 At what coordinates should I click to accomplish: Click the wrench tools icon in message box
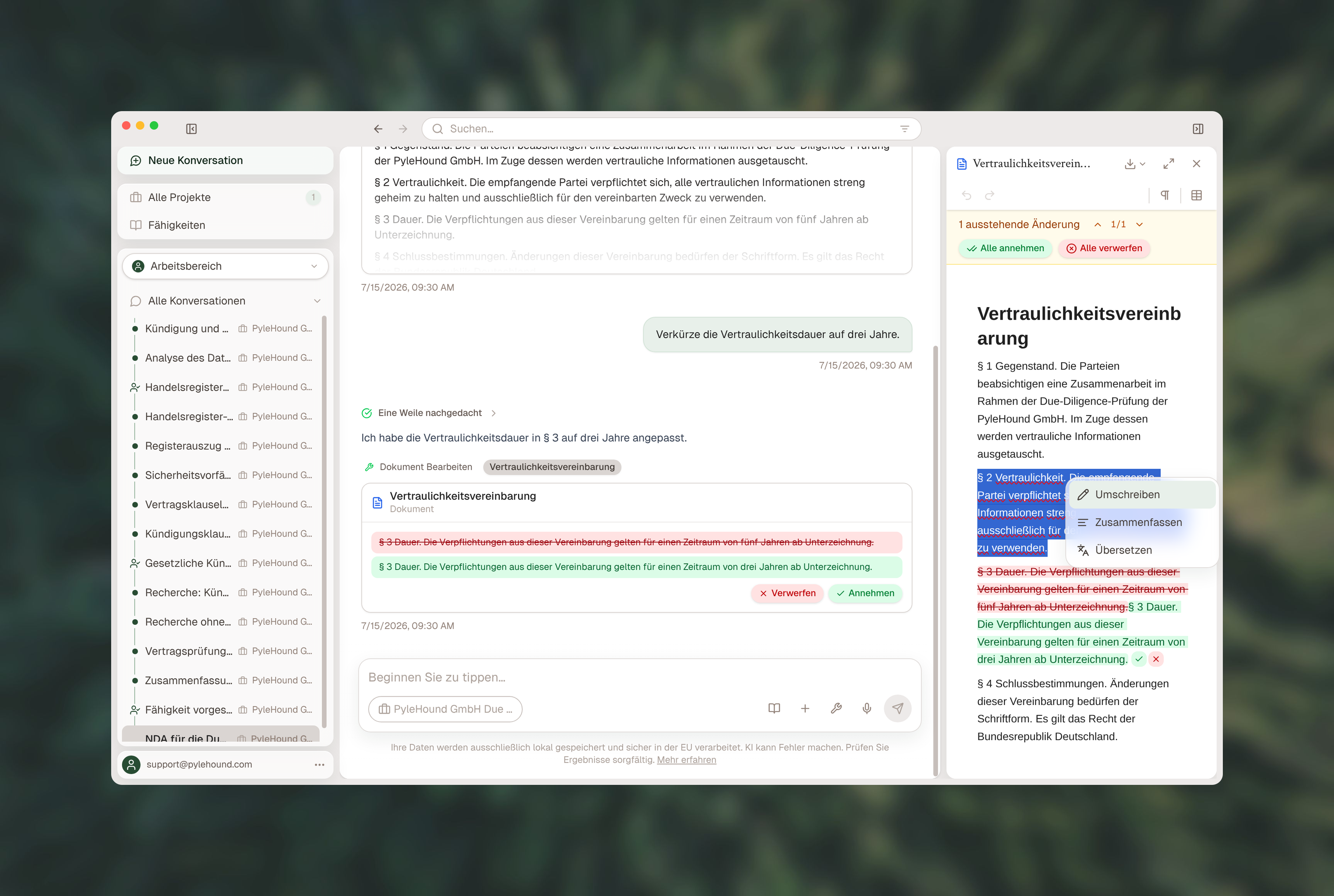836,708
